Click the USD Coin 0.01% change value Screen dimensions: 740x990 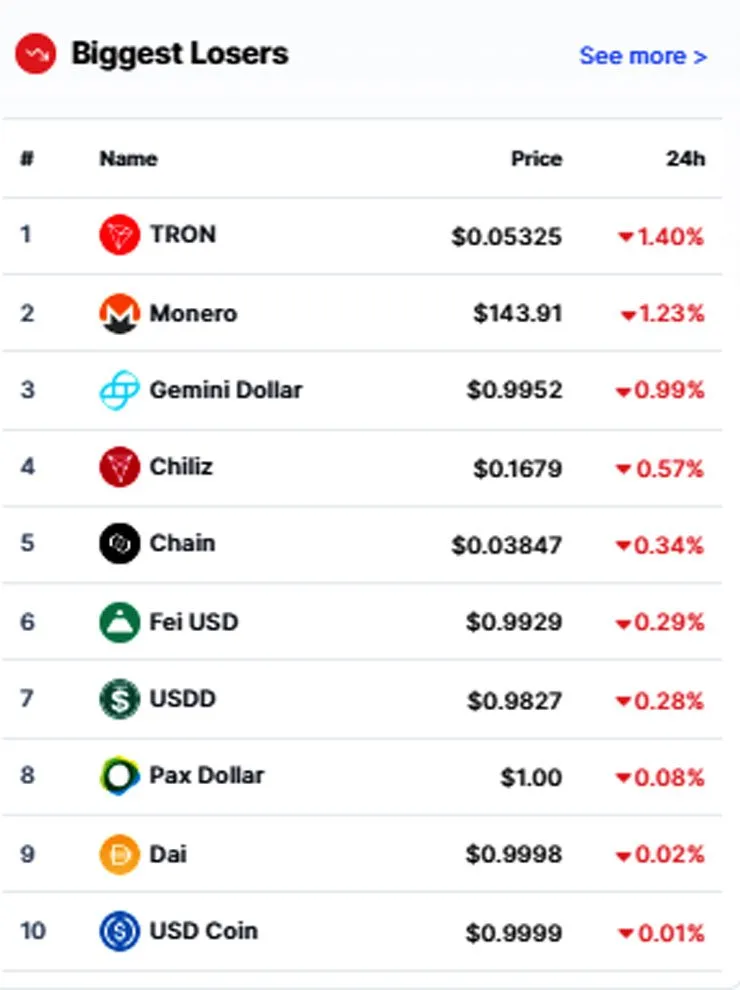tap(661, 933)
